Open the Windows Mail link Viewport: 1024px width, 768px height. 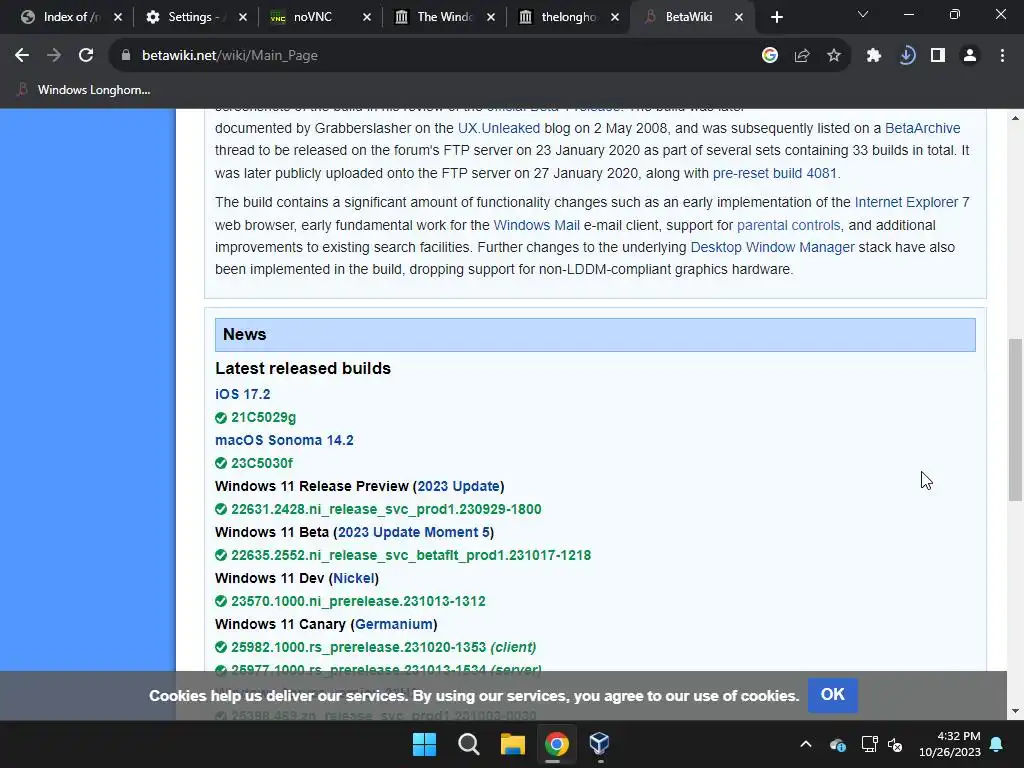(536, 225)
